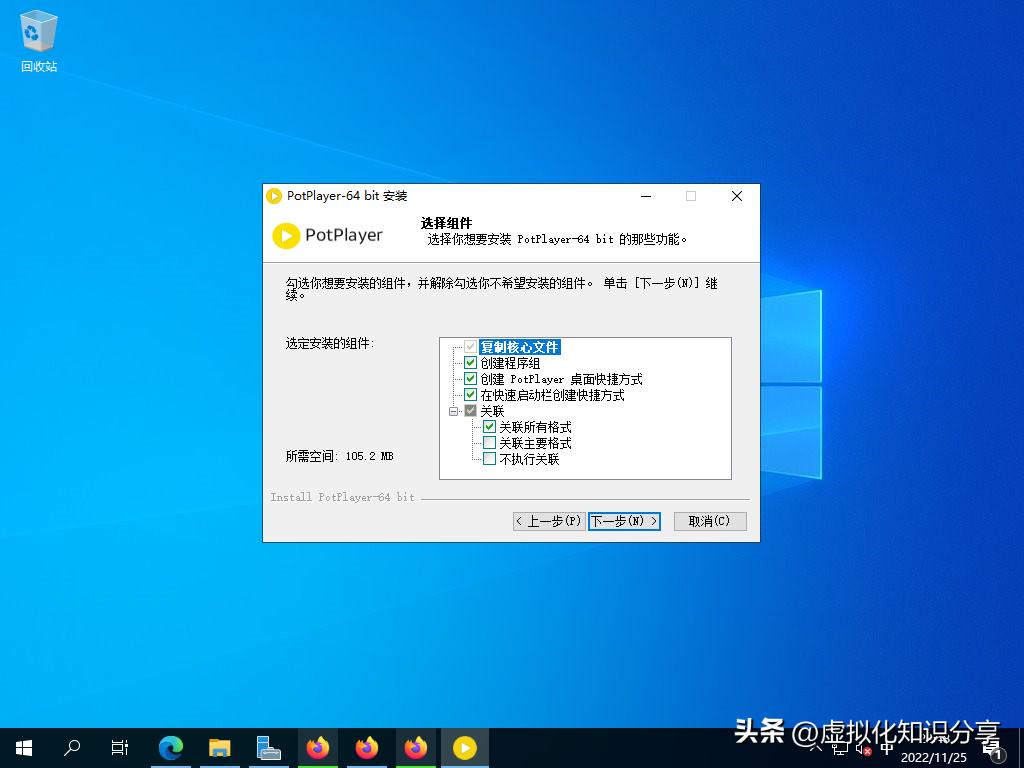
Task: Open Microsoft Edge from the taskbar
Action: click(171, 747)
